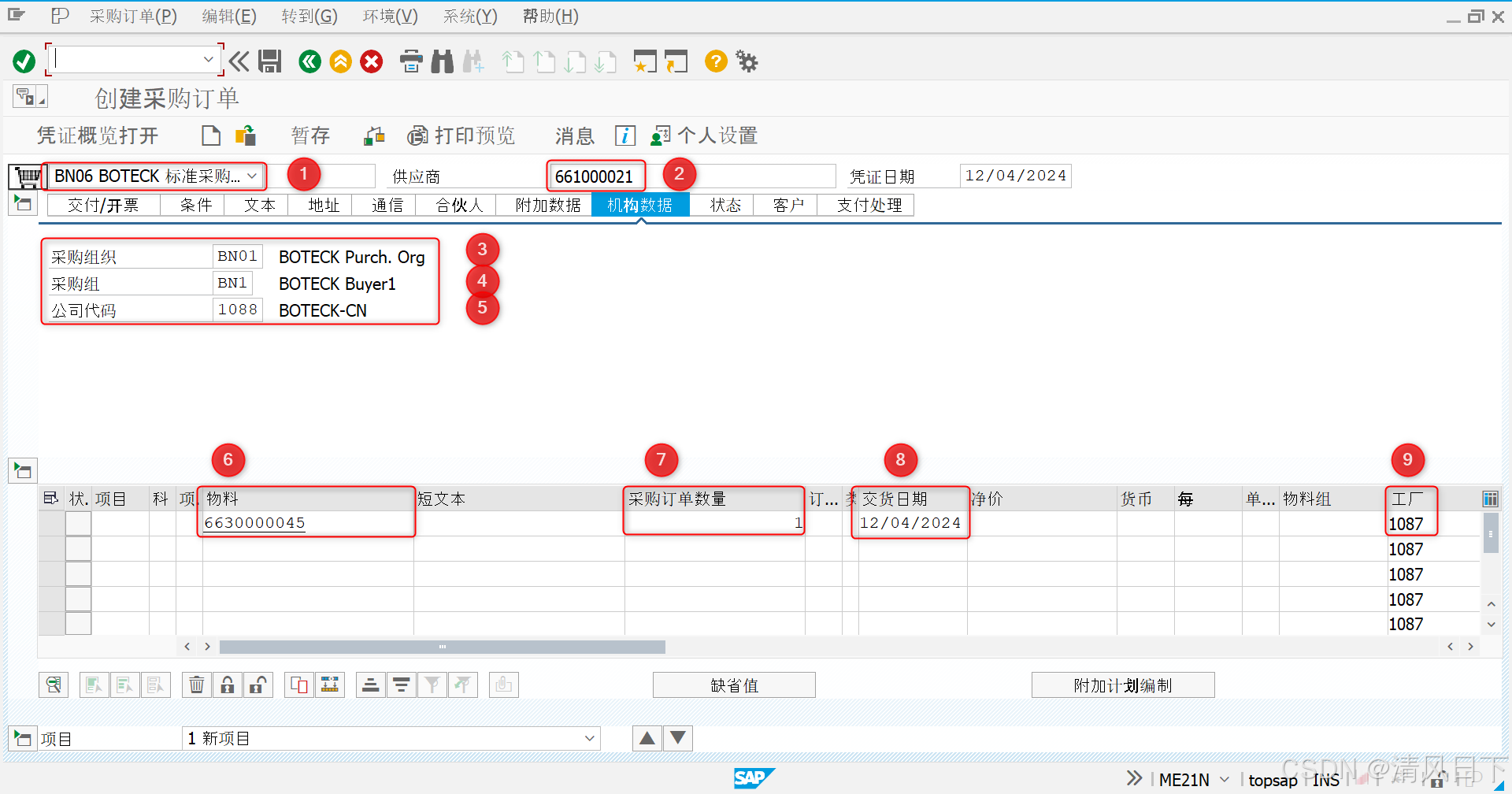
Task: Expand status bar with double chevron
Action: pyautogui.click(x=1134, y=778)
